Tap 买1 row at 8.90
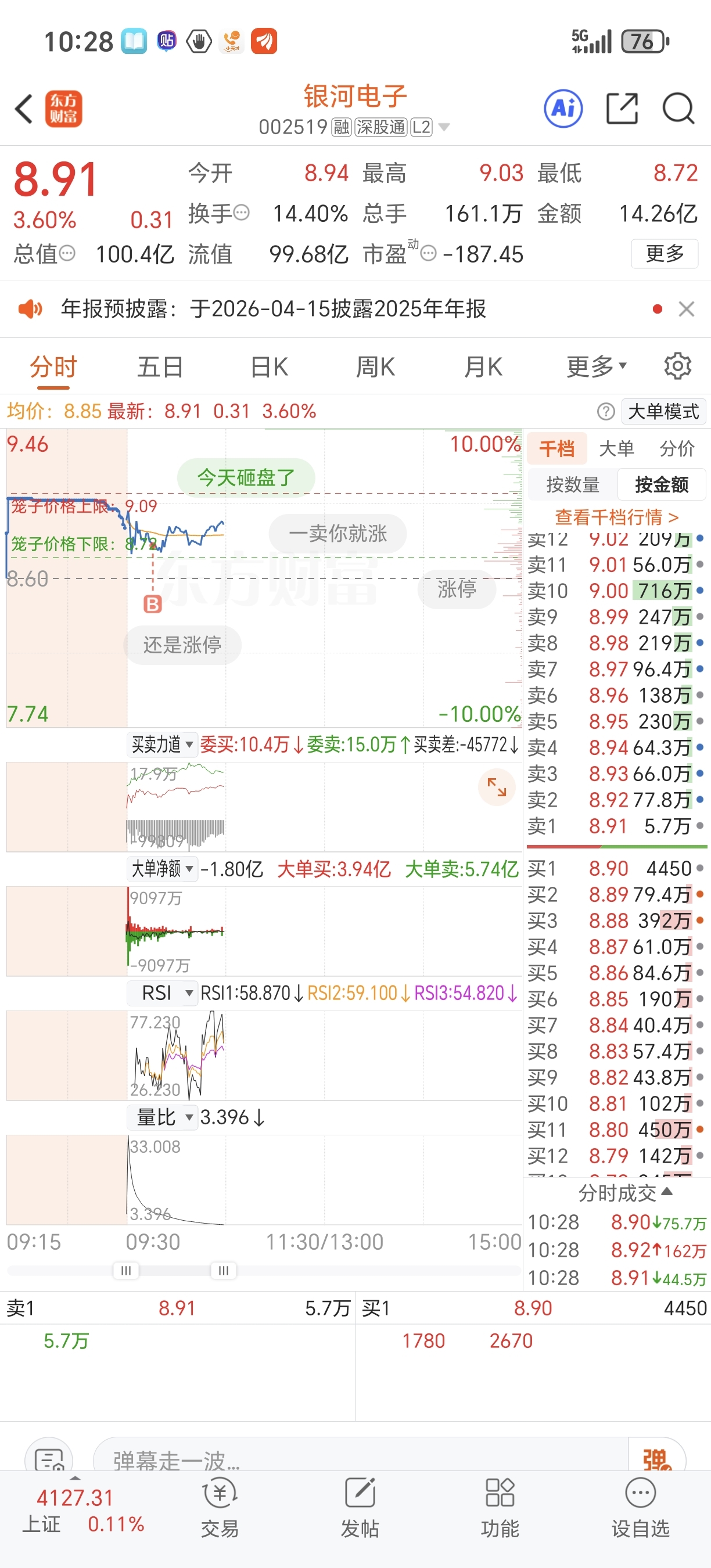 point(616,868)
